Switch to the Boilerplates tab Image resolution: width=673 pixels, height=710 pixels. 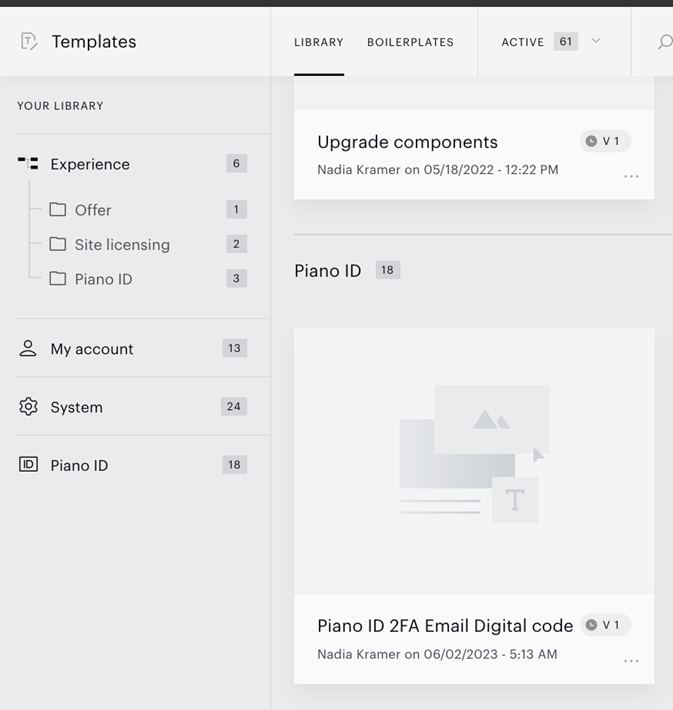[410, 42]
